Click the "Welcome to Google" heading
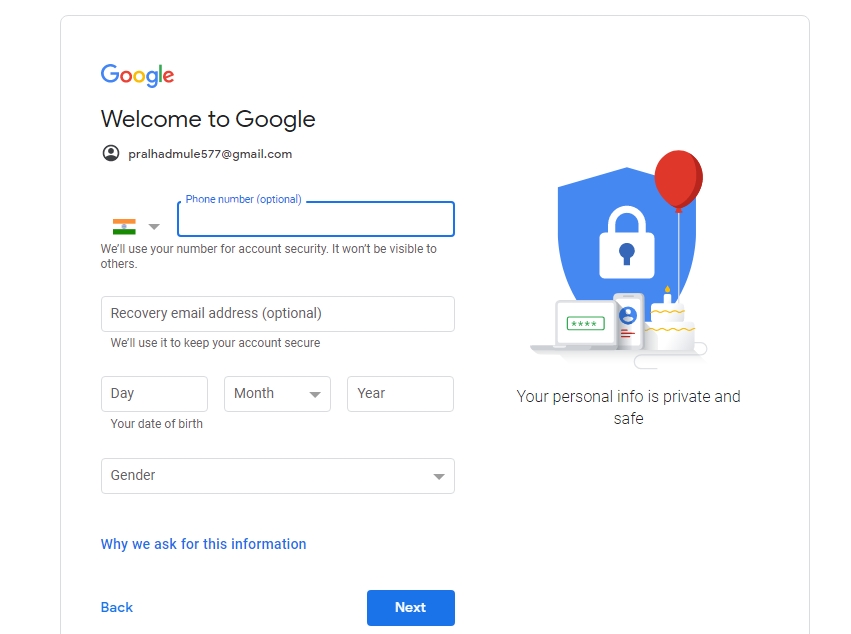The height and width of the screenshot is (634, 851). pyautogui.click(x=208, y=119)
